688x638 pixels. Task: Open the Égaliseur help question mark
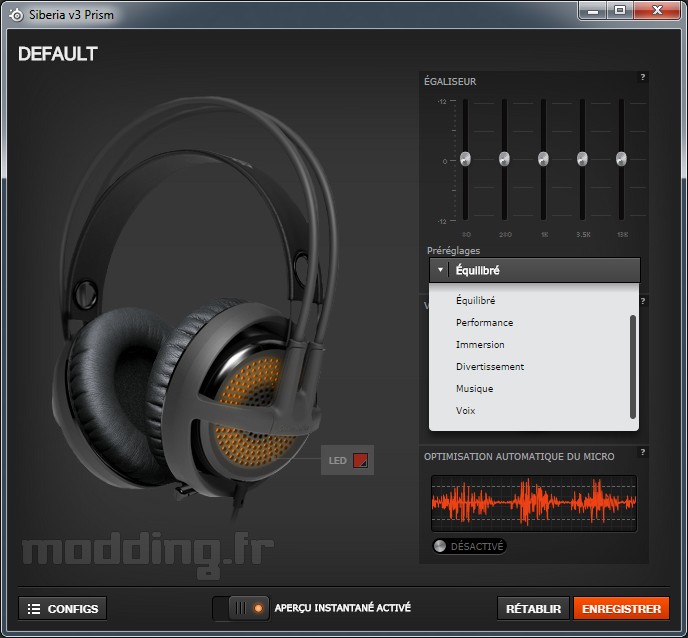point(642,77)
